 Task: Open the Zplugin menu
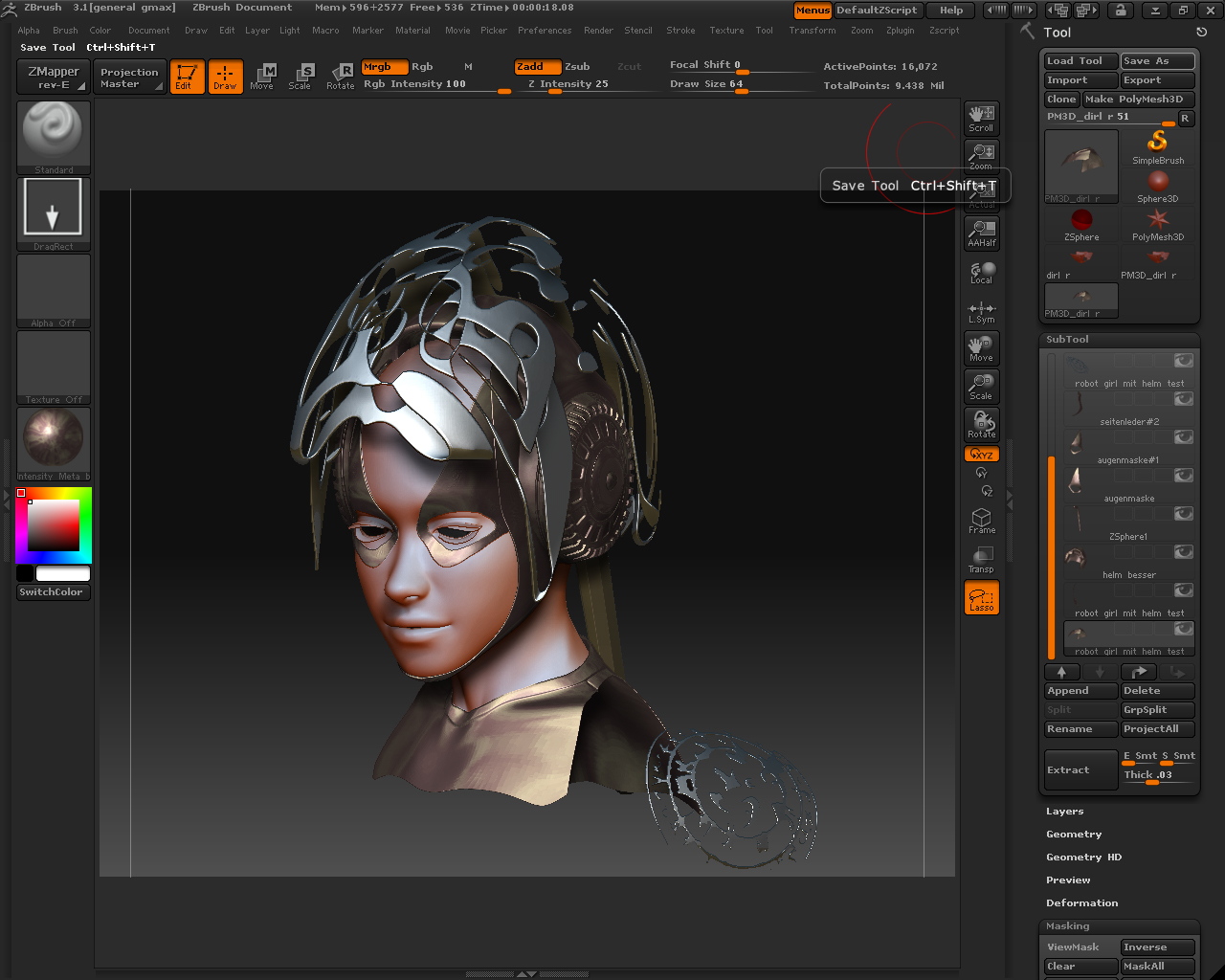tap(900, 31)
